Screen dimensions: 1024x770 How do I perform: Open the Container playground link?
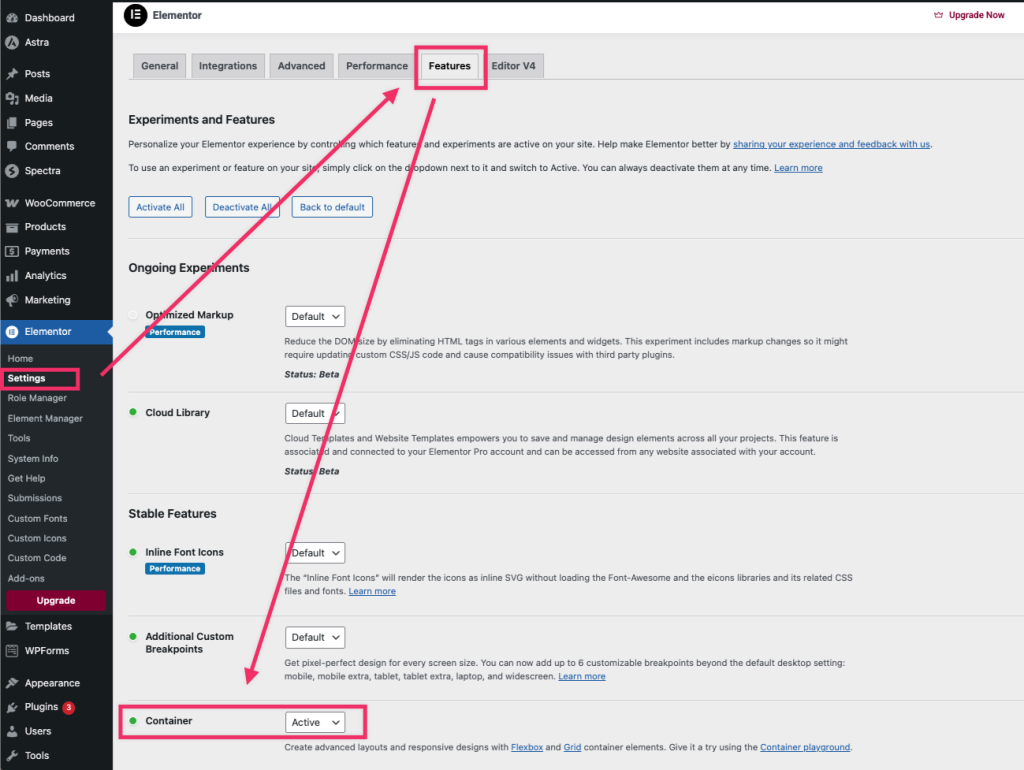point(804,747)
